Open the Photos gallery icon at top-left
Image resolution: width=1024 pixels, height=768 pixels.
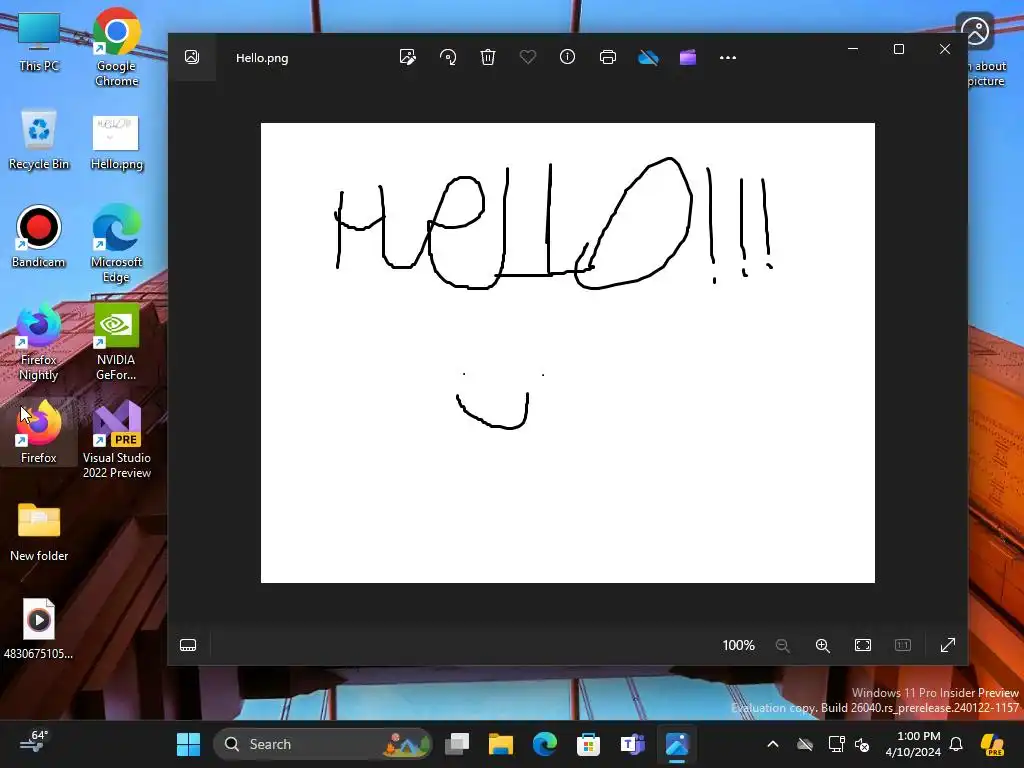pyautogui.click(x=192, y=57)
